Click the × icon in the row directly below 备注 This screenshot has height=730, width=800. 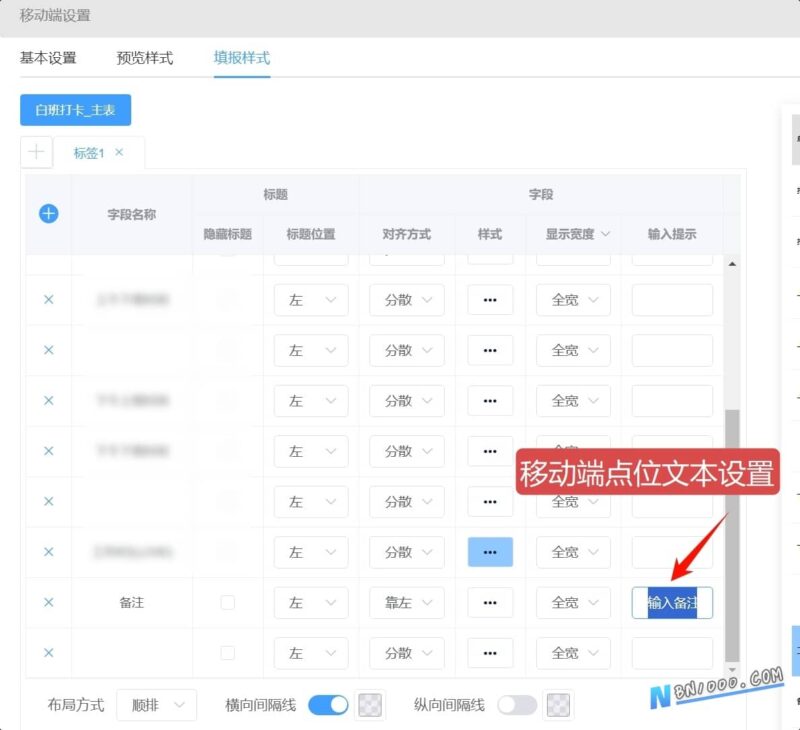click(48, 653)
